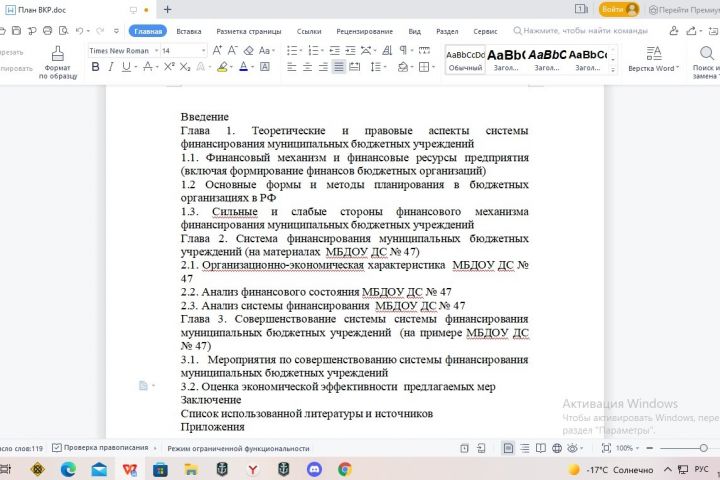Open the Вставка ribbon tab
The image size is (720, 480).
click(x=189, y=31)
